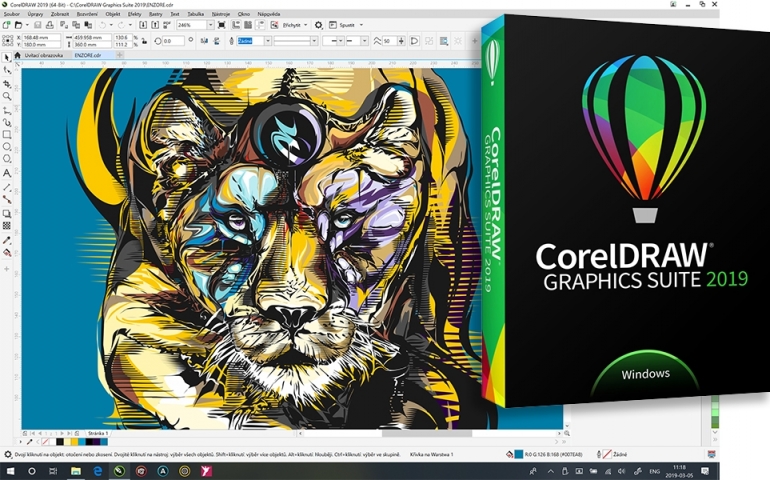Image resolution: width=770 pixels, height=480 pixels.
Task: Select the Rectangle tool
Action: [x=7, y=134]
